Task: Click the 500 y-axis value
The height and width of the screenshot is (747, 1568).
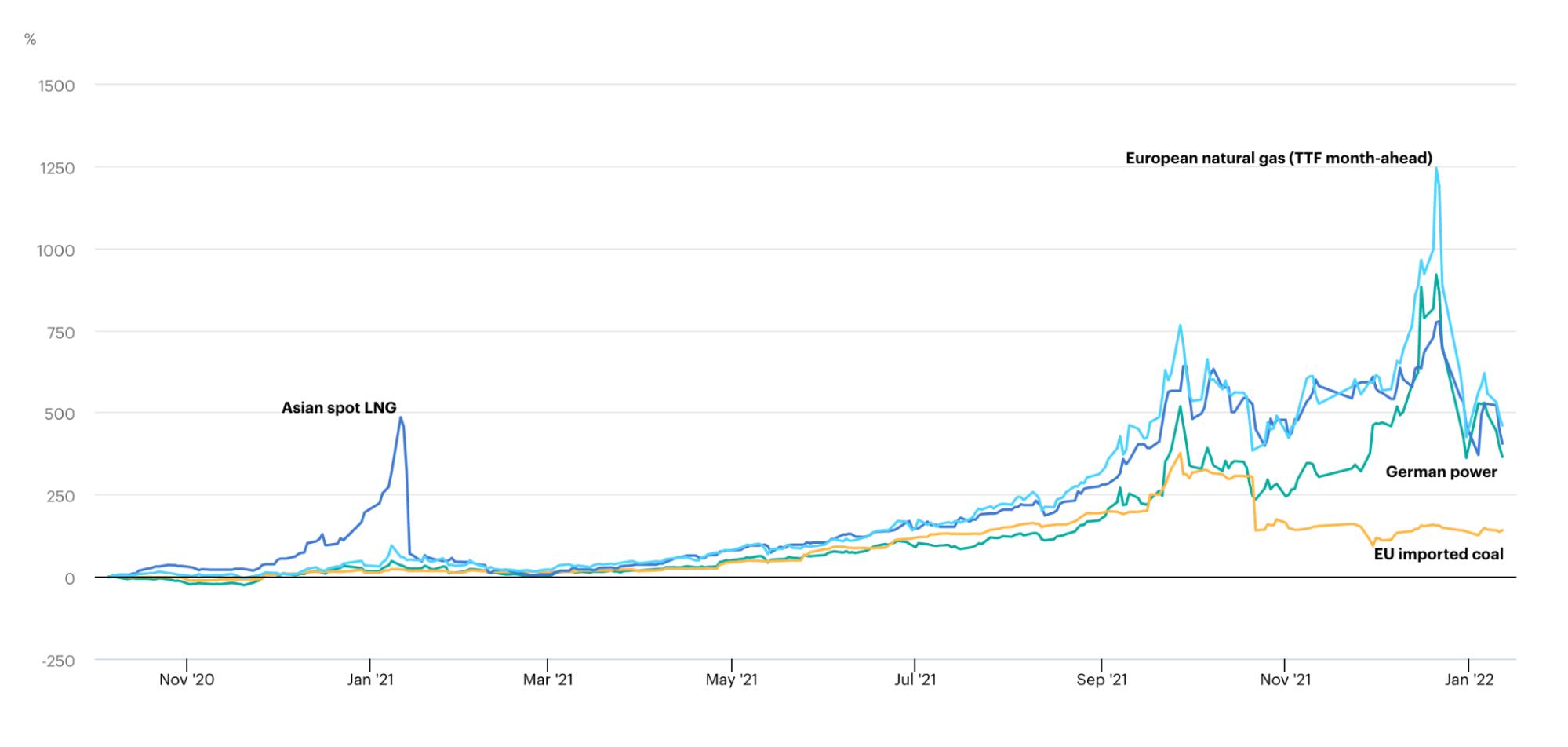Action: (x=60, y=414)
